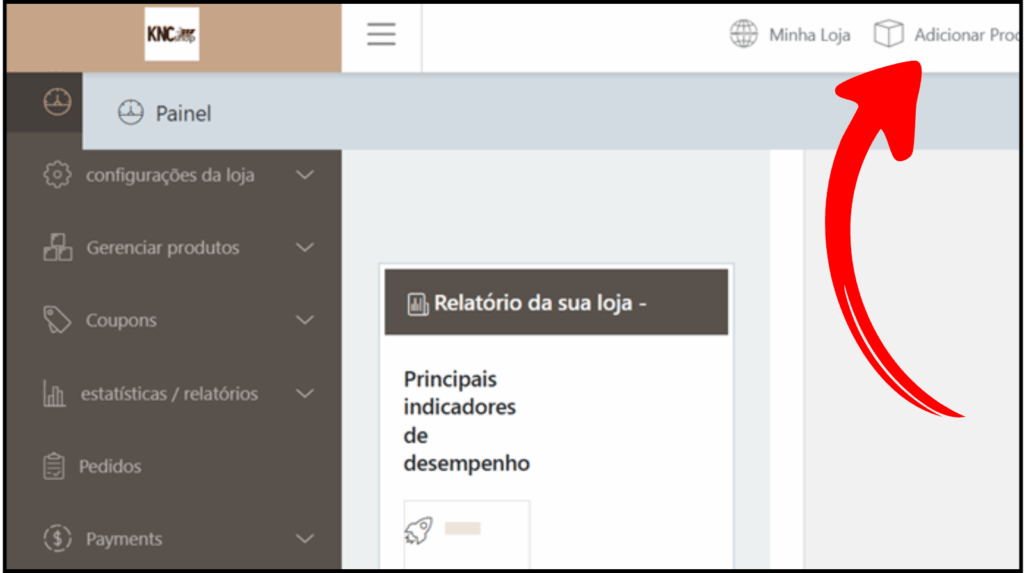Click the rocket icon in the report card
Screen dimensions: 1024x573
[x=419, y=530]
